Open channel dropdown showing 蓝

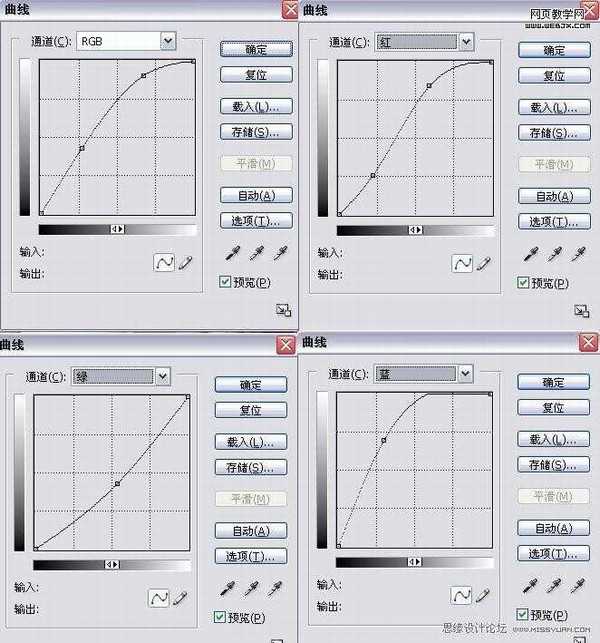click(x=465, y=374)
